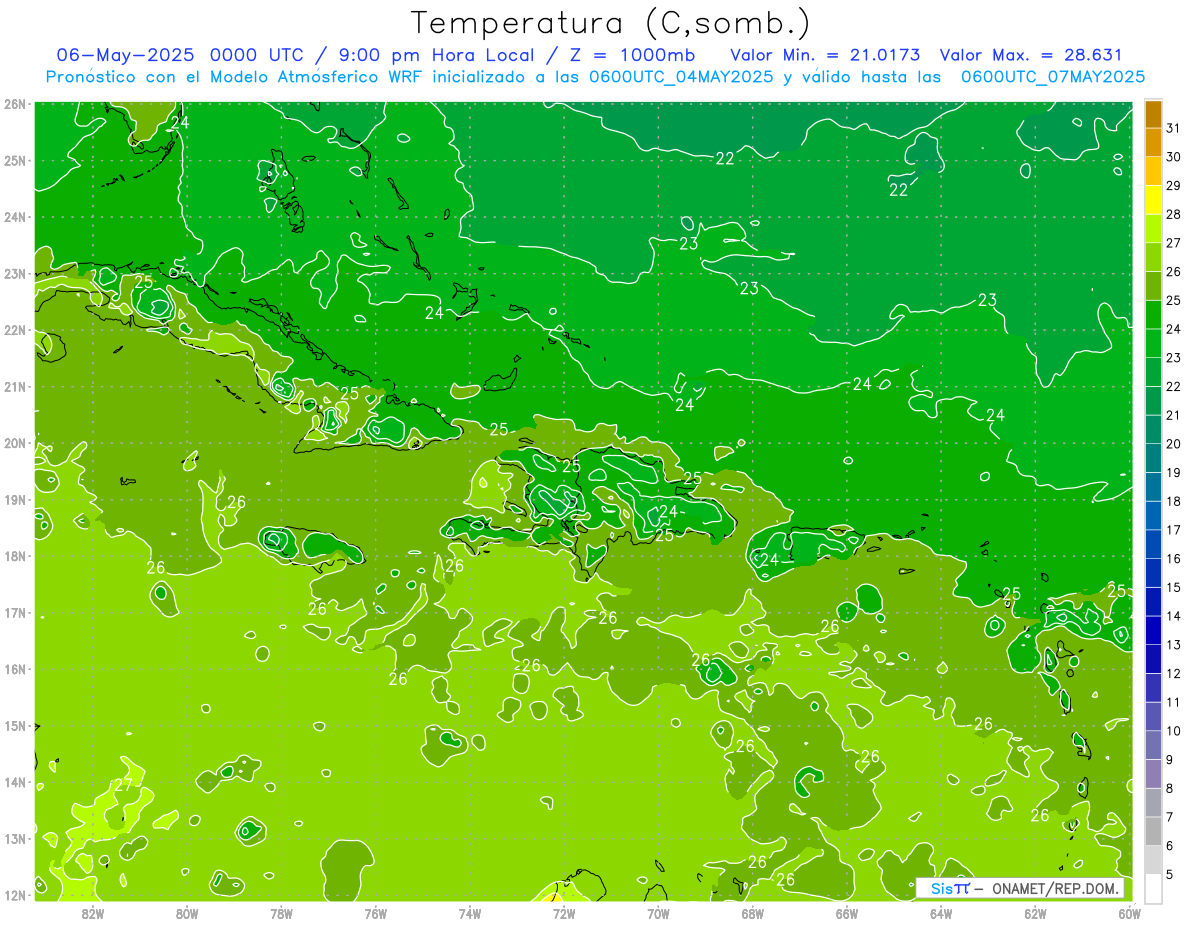Viewport: 1200px width, 927px height.
Task: Click the bright yellow segment of the color scale
Action: click(x=1153, y=200)
